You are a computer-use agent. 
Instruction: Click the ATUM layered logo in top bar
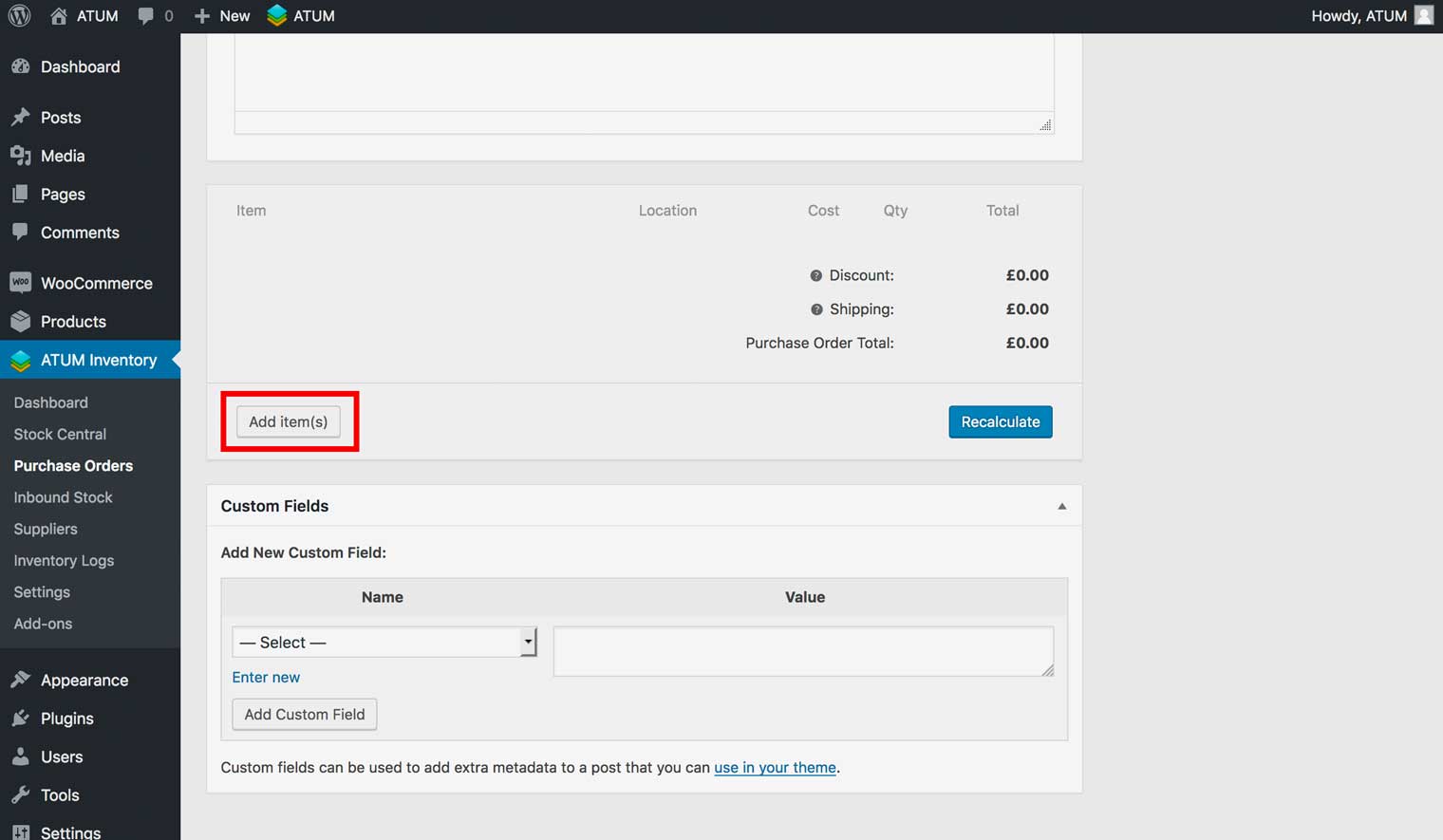click(276, 16)
